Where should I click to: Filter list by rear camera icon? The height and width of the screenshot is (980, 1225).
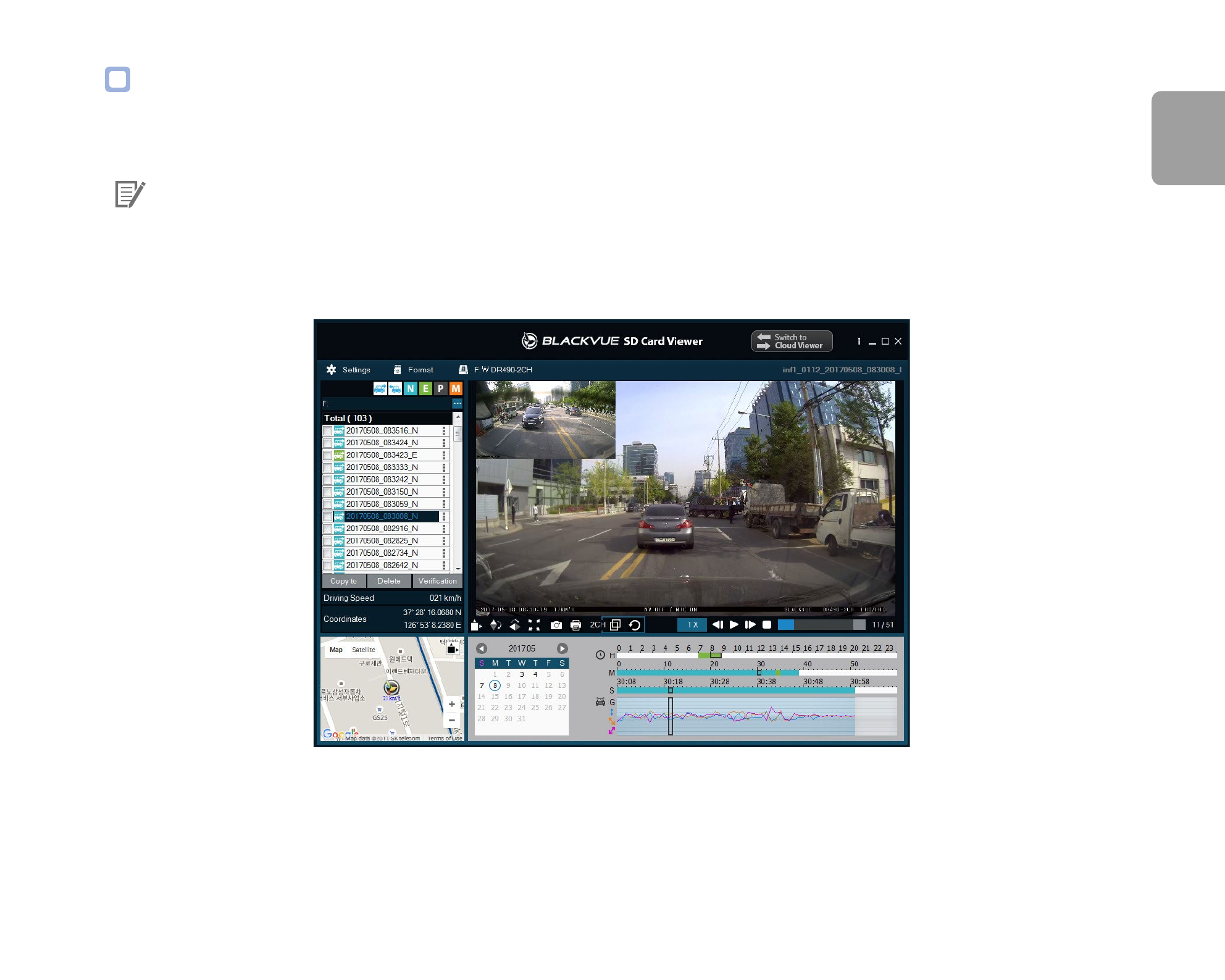click(395, 388)
